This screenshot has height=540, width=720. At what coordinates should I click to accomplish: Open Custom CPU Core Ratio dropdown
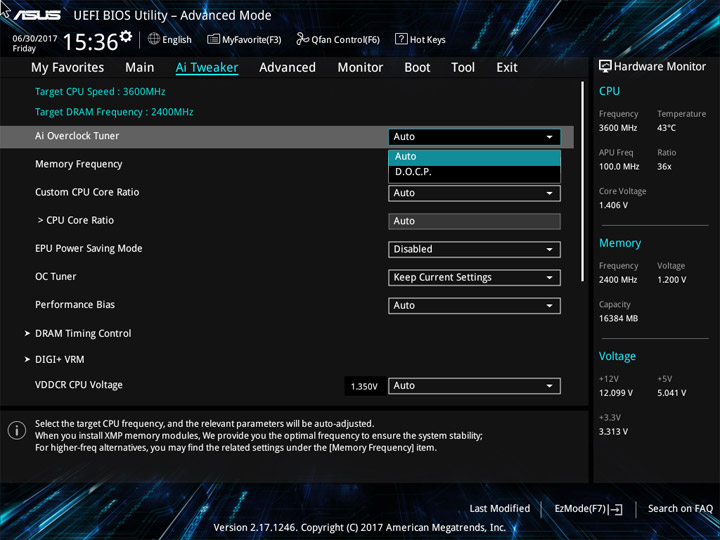474,193
